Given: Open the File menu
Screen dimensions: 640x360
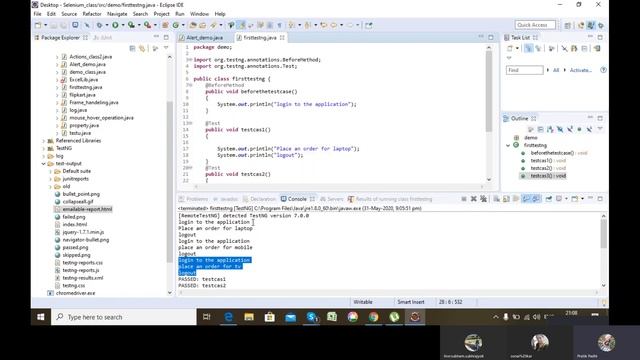Looking at the screenshot, I should (38, 14).
